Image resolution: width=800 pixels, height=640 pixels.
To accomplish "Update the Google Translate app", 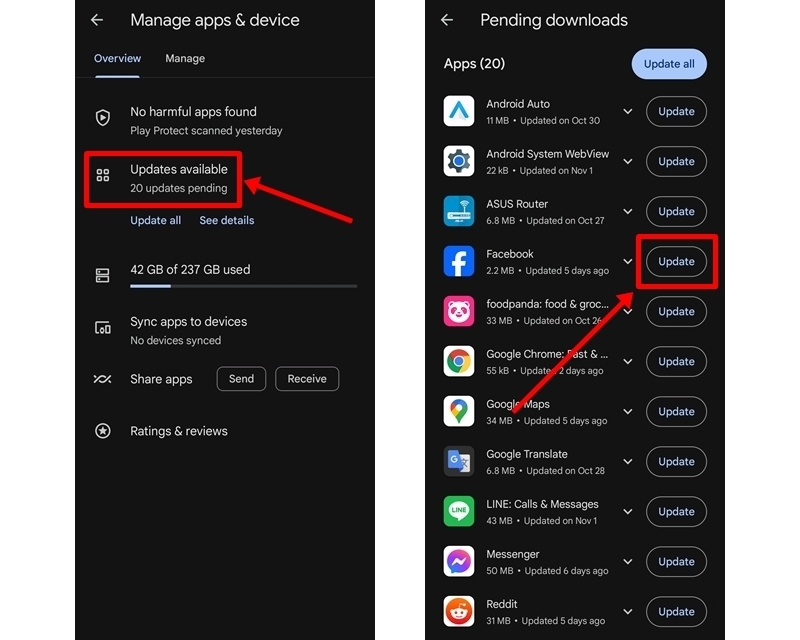I will point(677,461).
